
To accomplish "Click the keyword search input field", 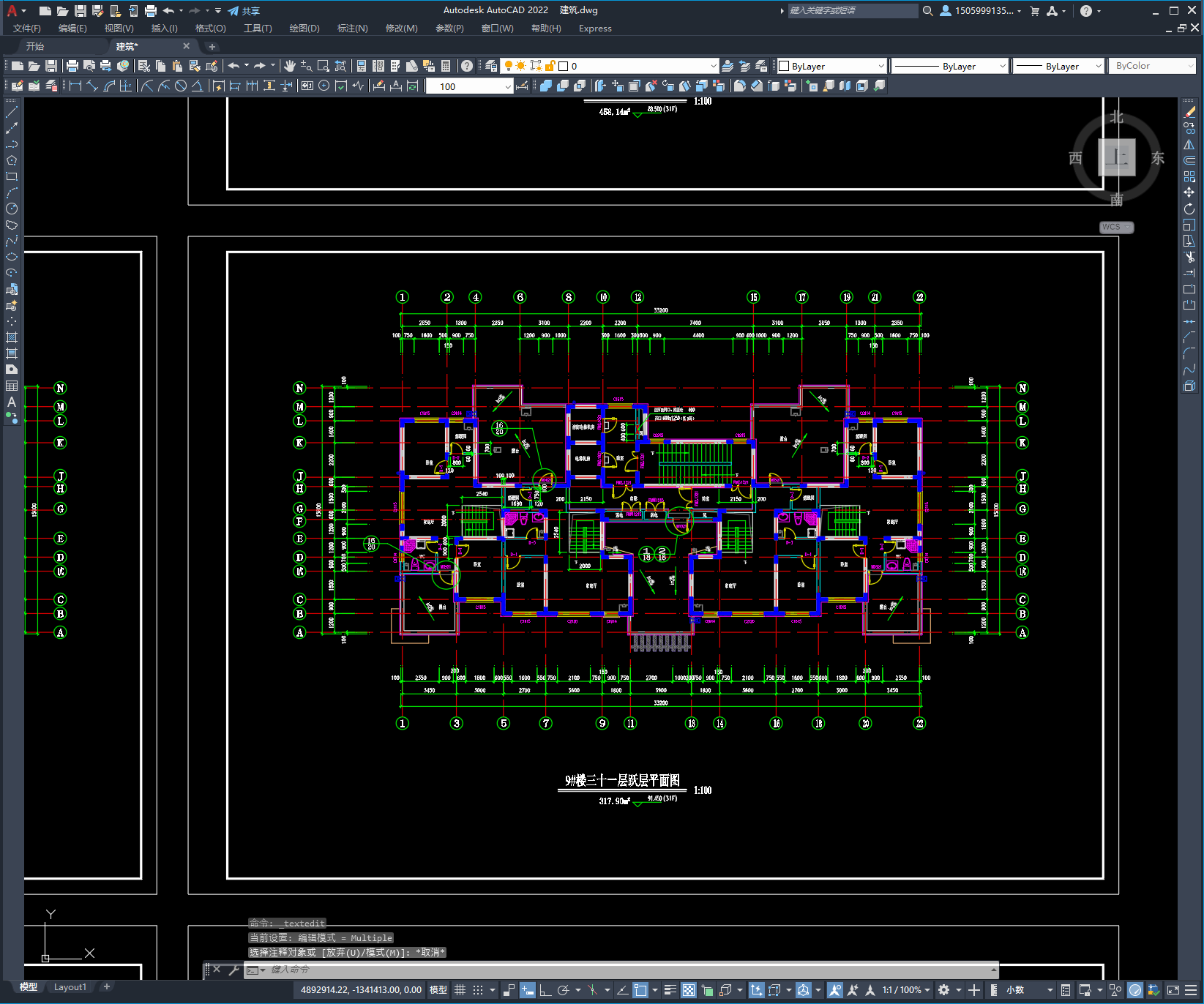I will click(x=853, y=10).
